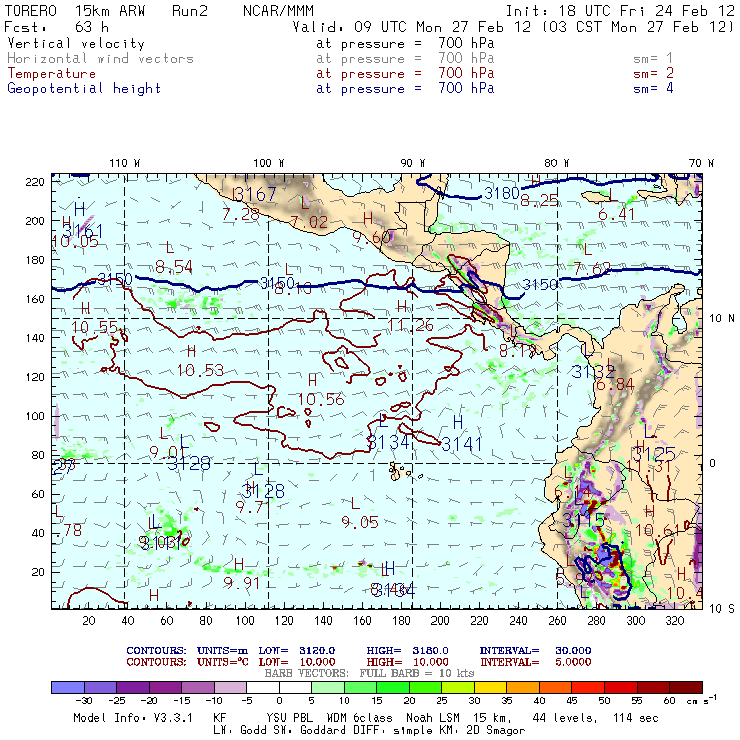Click the blue 'Geopotential height' label
This screenshot has height=740, width=740.
(x=84, y=89)
